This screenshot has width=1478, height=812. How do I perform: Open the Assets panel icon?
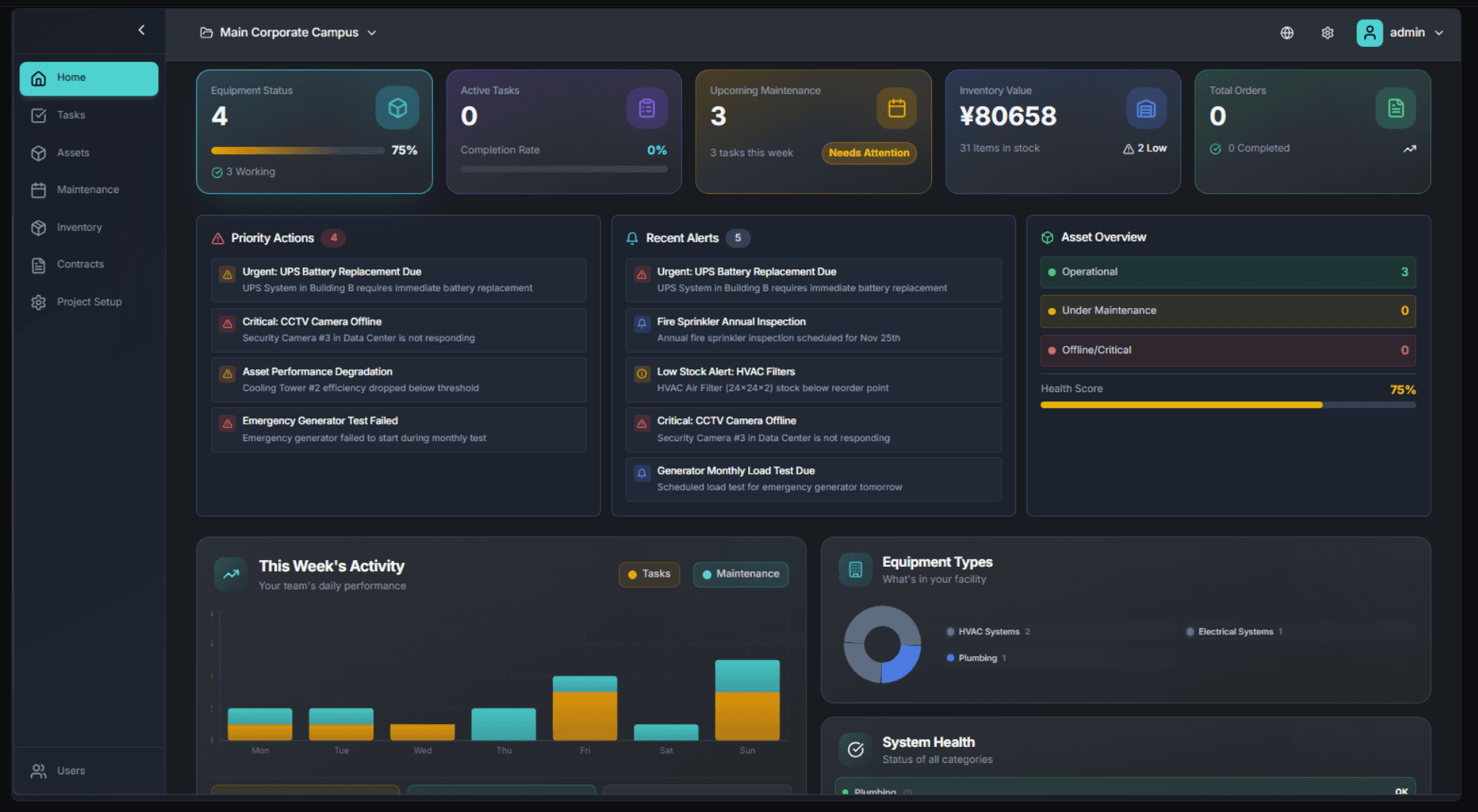(x=39, y=152)
